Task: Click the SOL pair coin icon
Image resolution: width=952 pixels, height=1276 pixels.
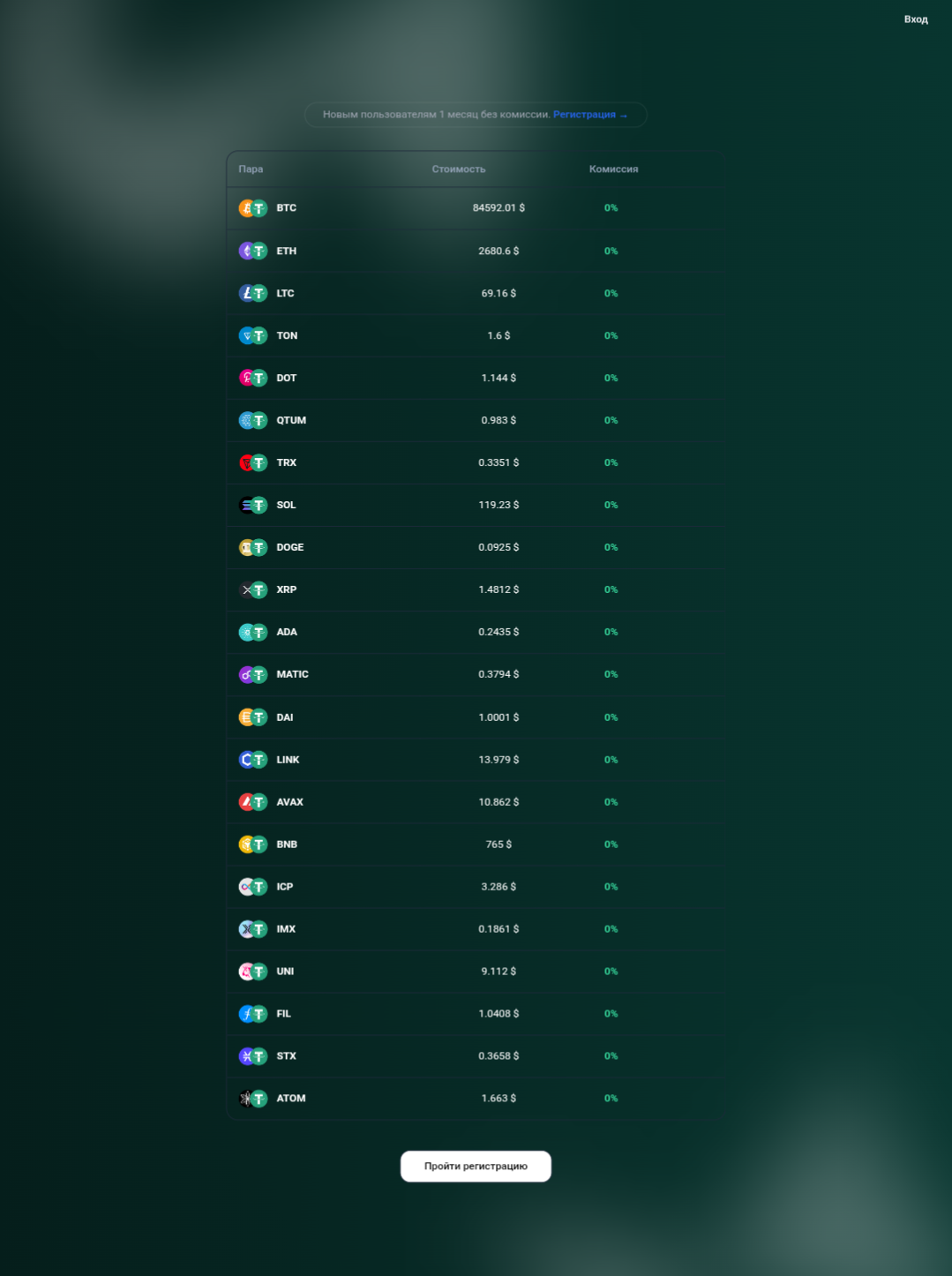Action: point(252,505)
